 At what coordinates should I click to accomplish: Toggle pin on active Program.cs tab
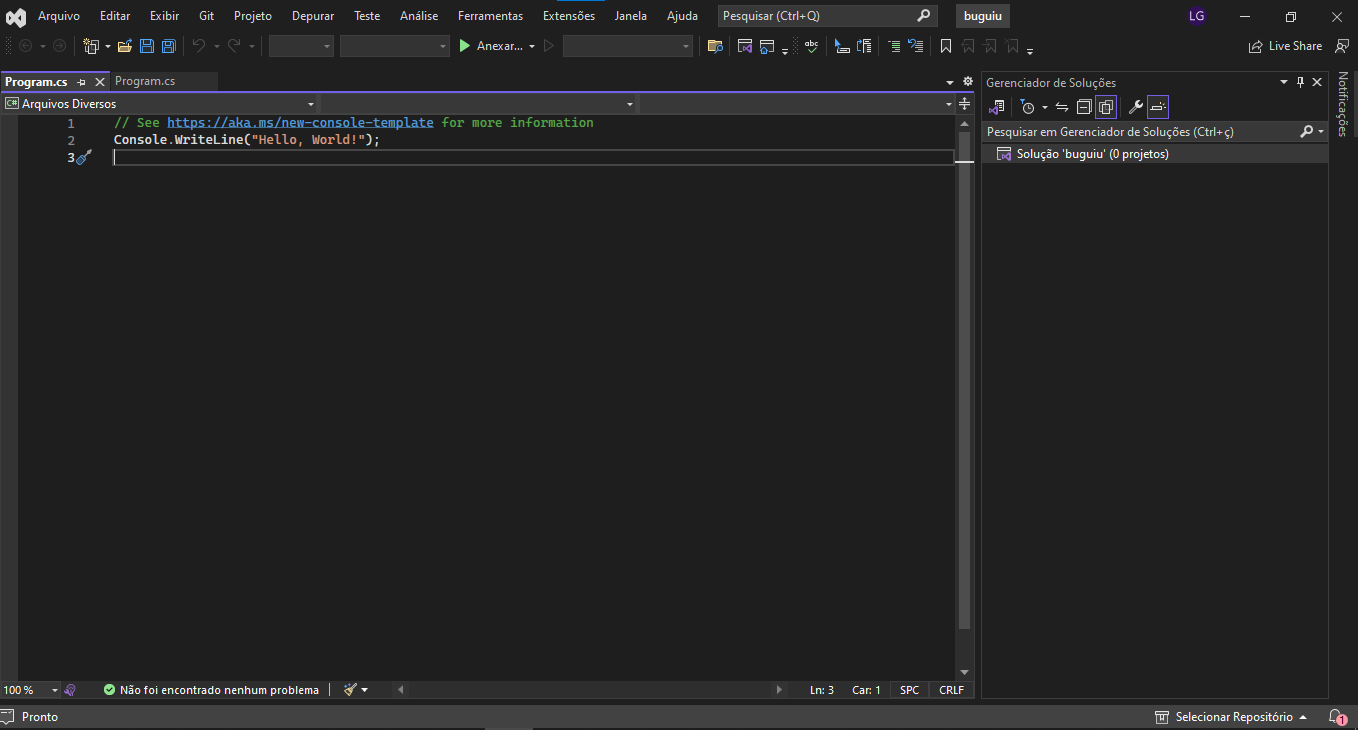tap(82, 82)
